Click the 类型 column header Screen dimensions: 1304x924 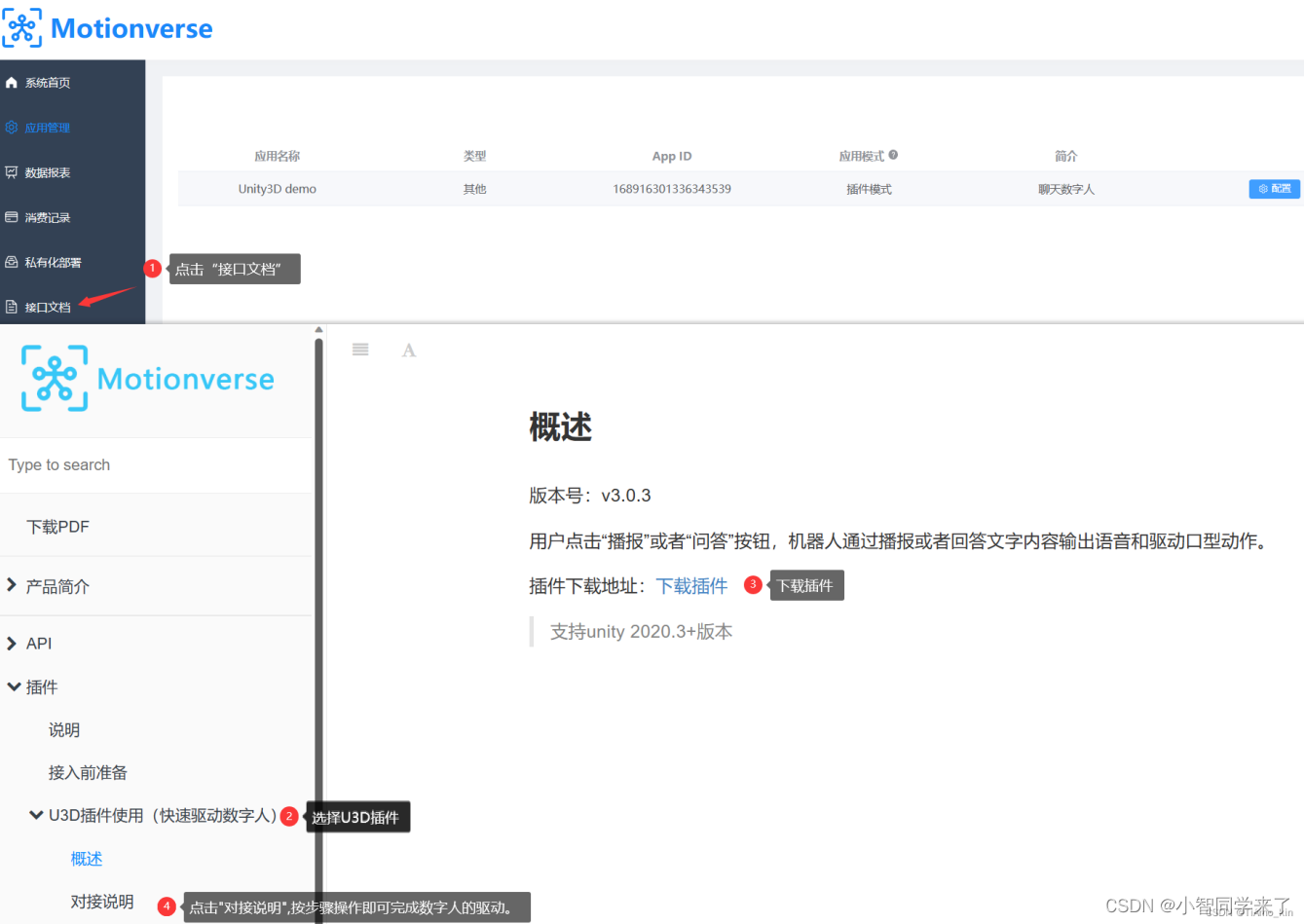coord(475,156)
